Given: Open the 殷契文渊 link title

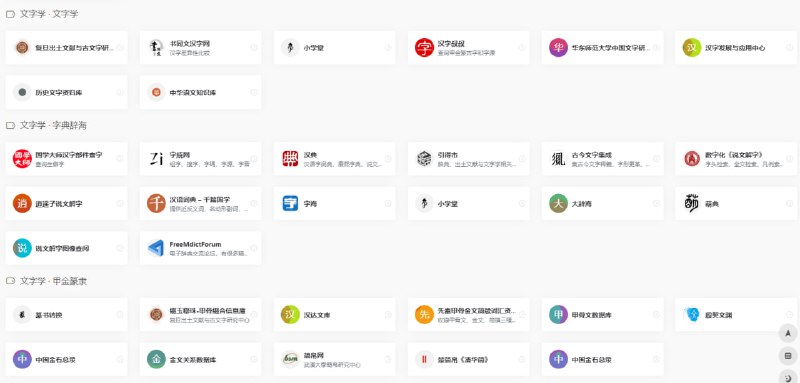Looking at the screenshot, I should click(x=719, y=315).
